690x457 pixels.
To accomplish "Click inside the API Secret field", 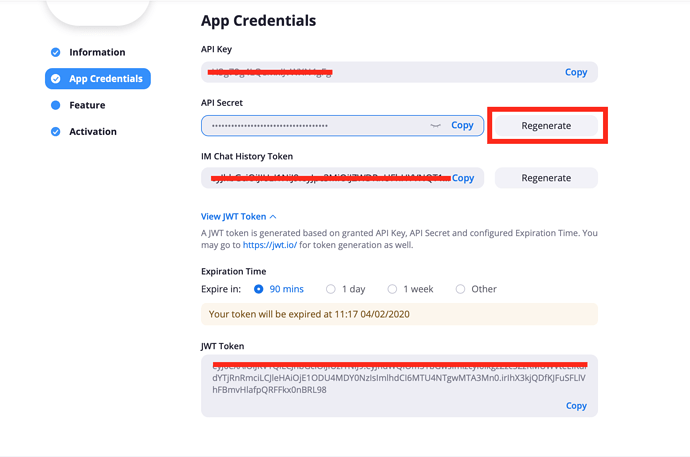I will [x=310, y=126].
